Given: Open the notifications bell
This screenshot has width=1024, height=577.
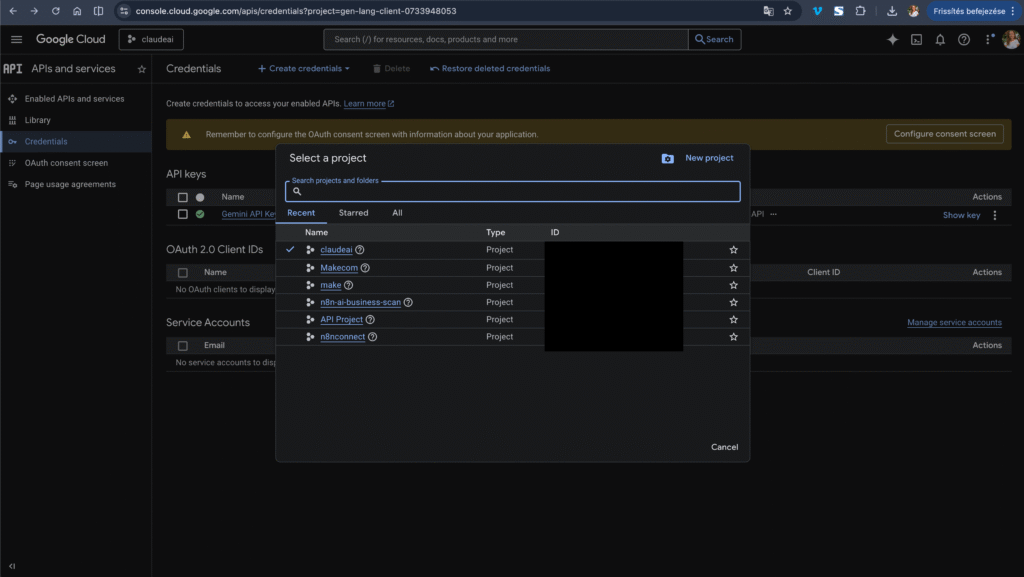Looking at the screenshot, I should coord(940,39).
